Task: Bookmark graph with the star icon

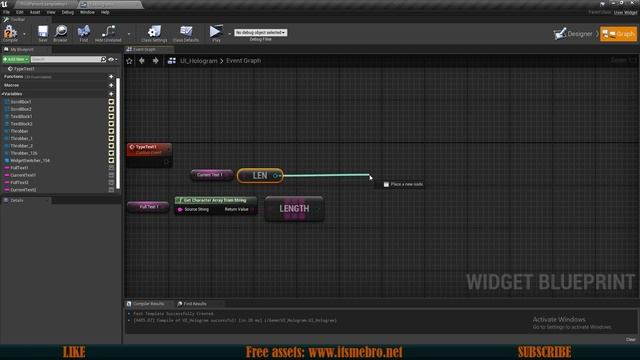Action: point(129,61)
